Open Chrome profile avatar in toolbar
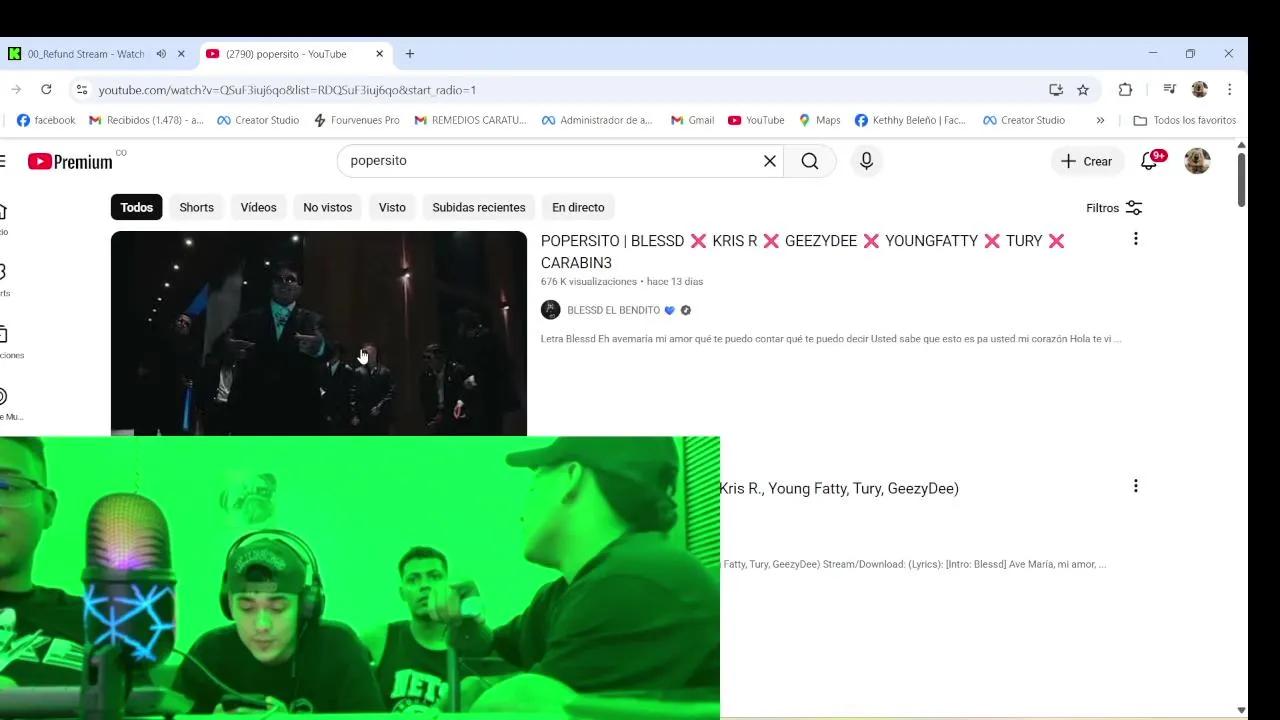 (x=1199, y=90)
